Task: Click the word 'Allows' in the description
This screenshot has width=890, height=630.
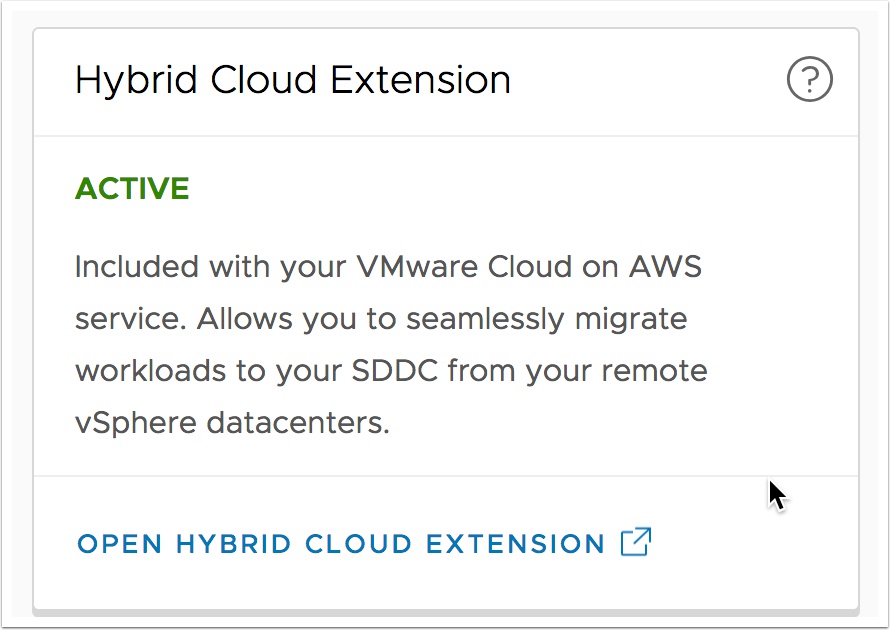Action: 245,319
